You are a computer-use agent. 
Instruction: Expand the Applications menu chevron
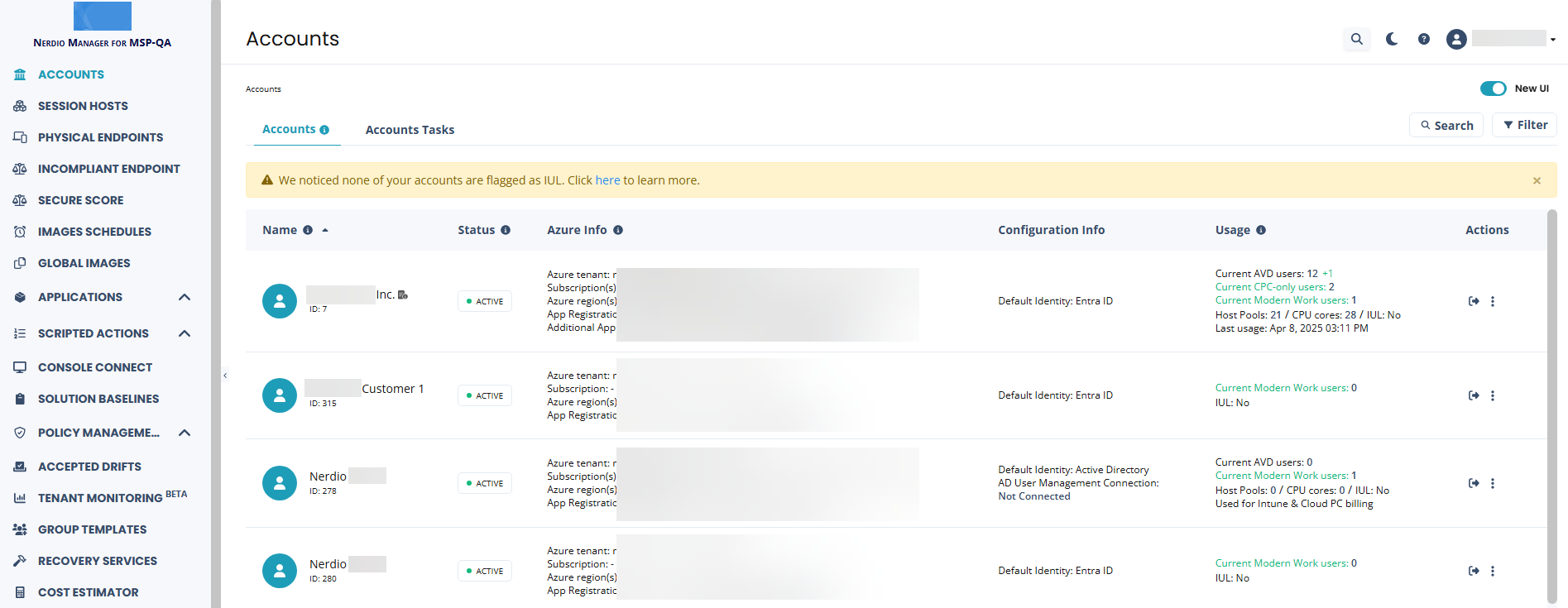click(185, 297)
